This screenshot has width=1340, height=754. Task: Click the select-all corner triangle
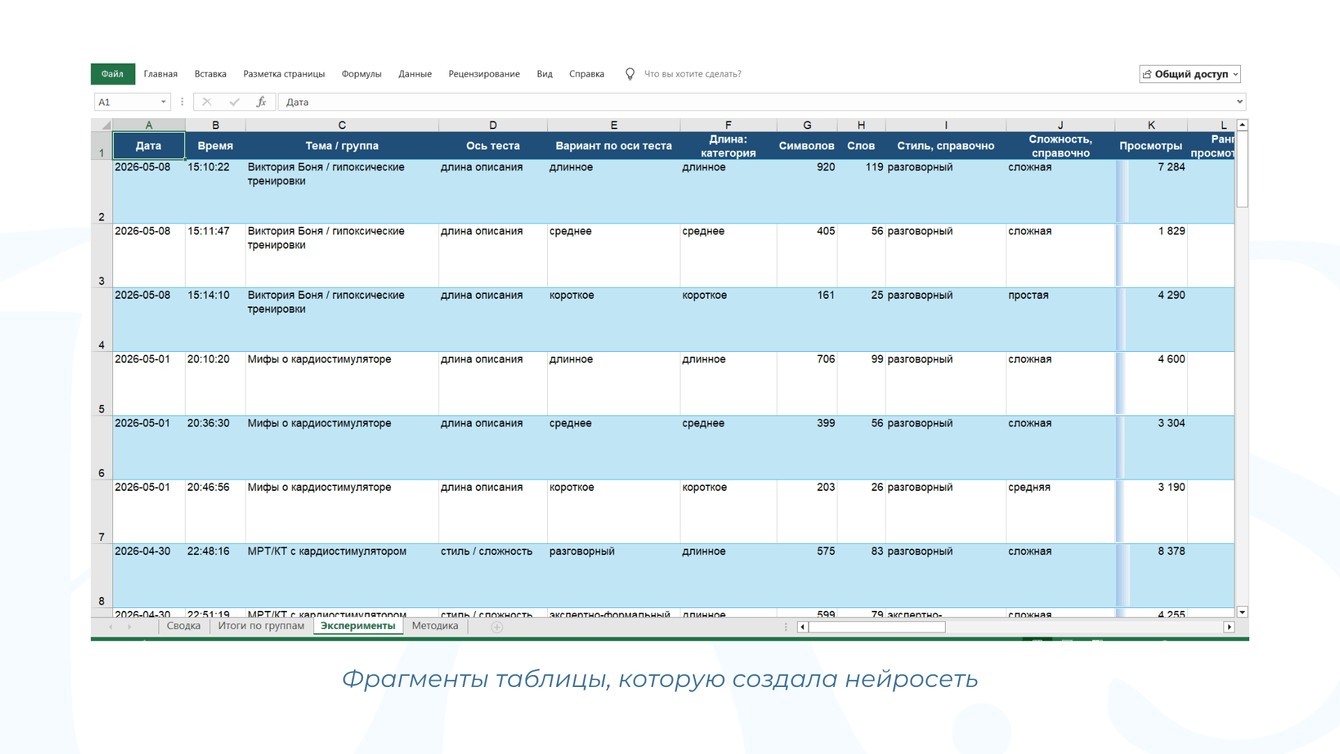105,126
